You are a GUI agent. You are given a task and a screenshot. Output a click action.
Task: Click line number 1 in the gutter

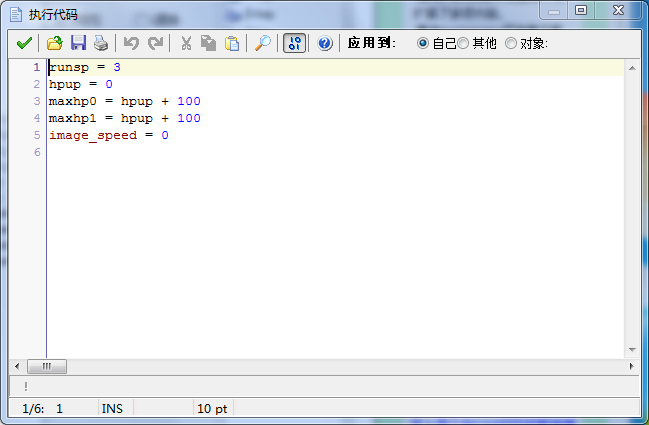[37, 67]
